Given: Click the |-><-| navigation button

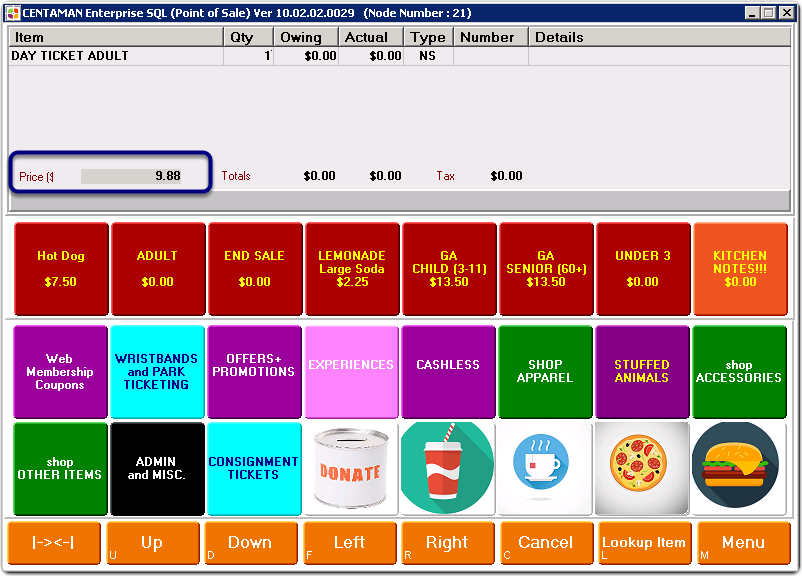Looking at the screenshot, I should (54, 543).
